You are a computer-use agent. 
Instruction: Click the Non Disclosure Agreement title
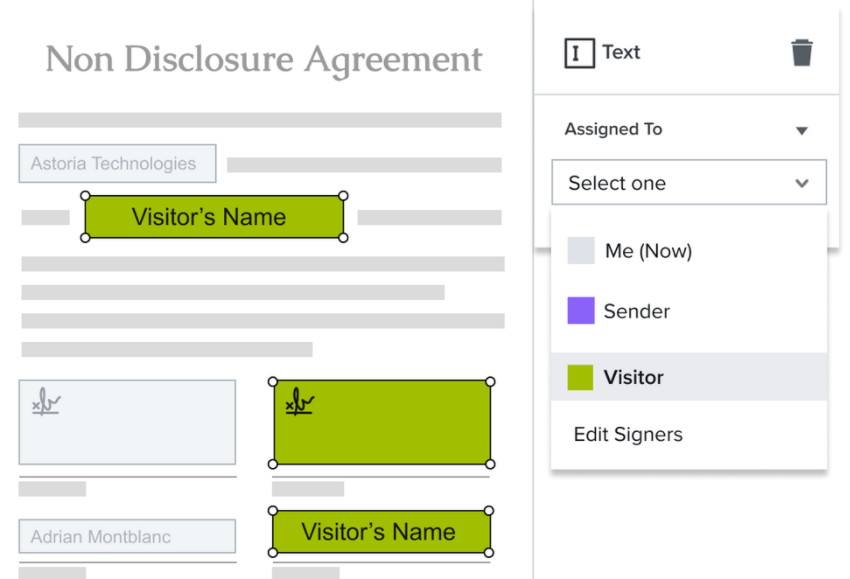pyautogui.click(x=264, y=59)
